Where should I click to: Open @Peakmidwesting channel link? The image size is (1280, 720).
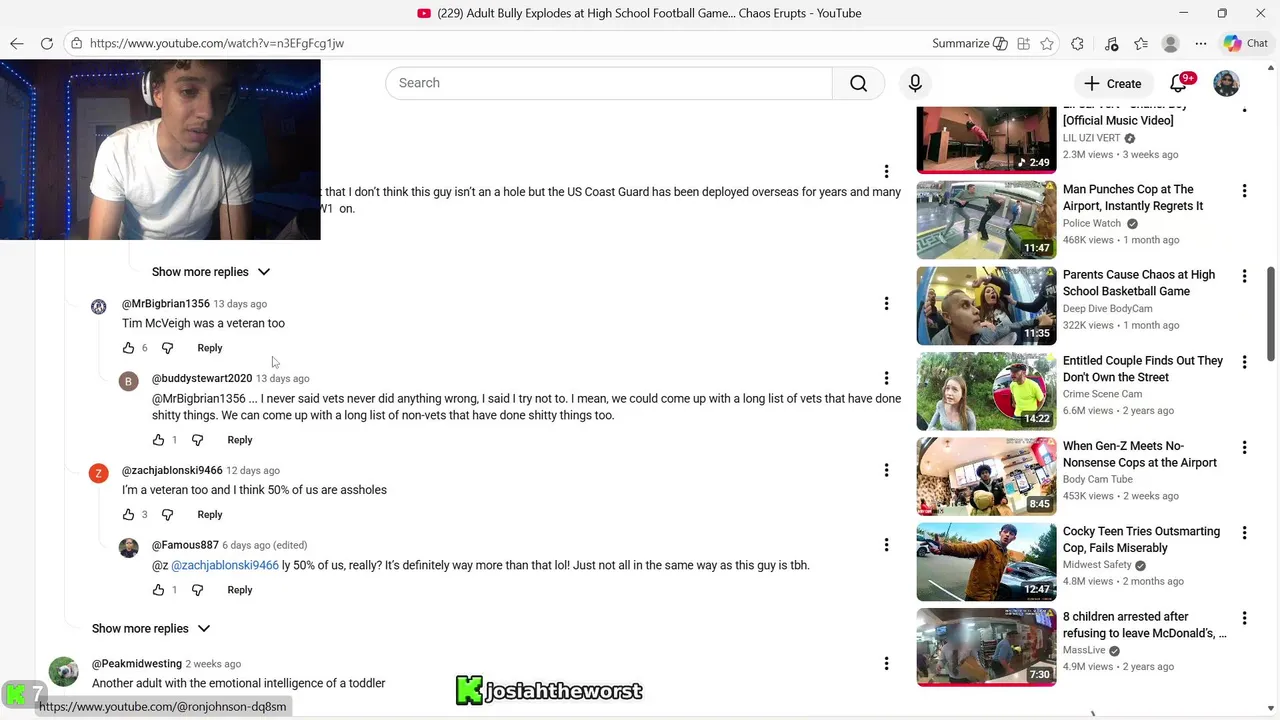[x=137, y=664]
